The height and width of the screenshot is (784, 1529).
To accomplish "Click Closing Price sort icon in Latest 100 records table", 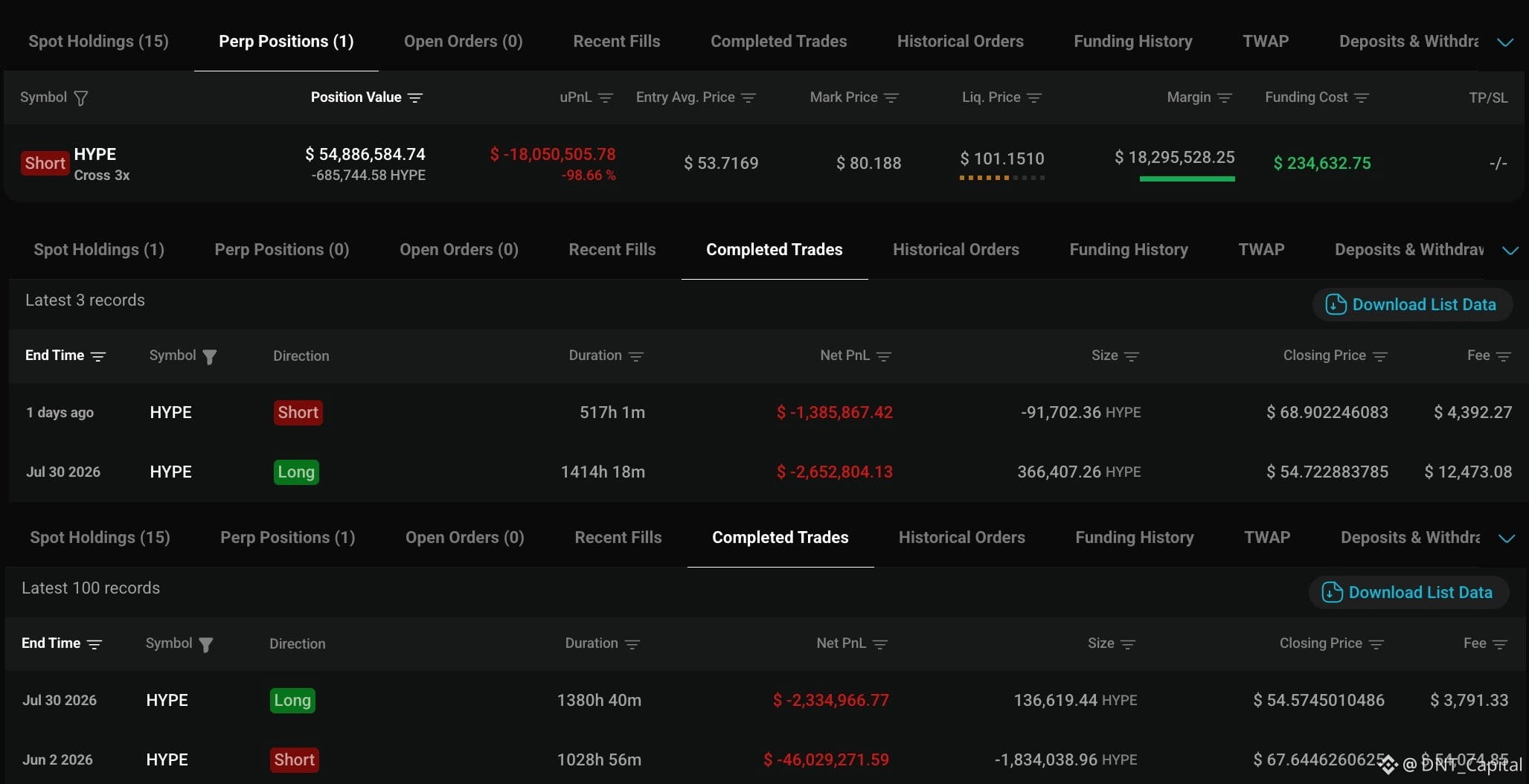I will 1376,644.
